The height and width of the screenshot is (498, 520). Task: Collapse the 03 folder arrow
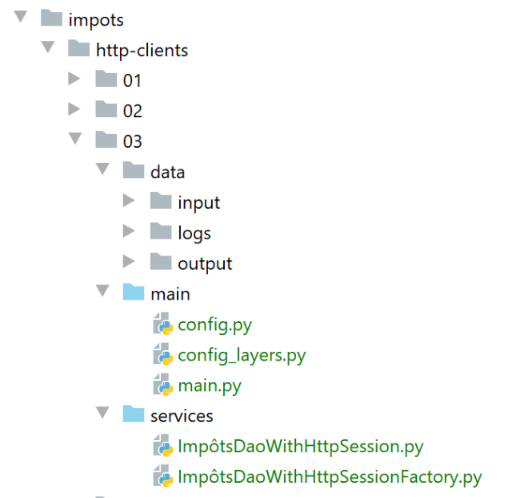click(x=75, y=138)
